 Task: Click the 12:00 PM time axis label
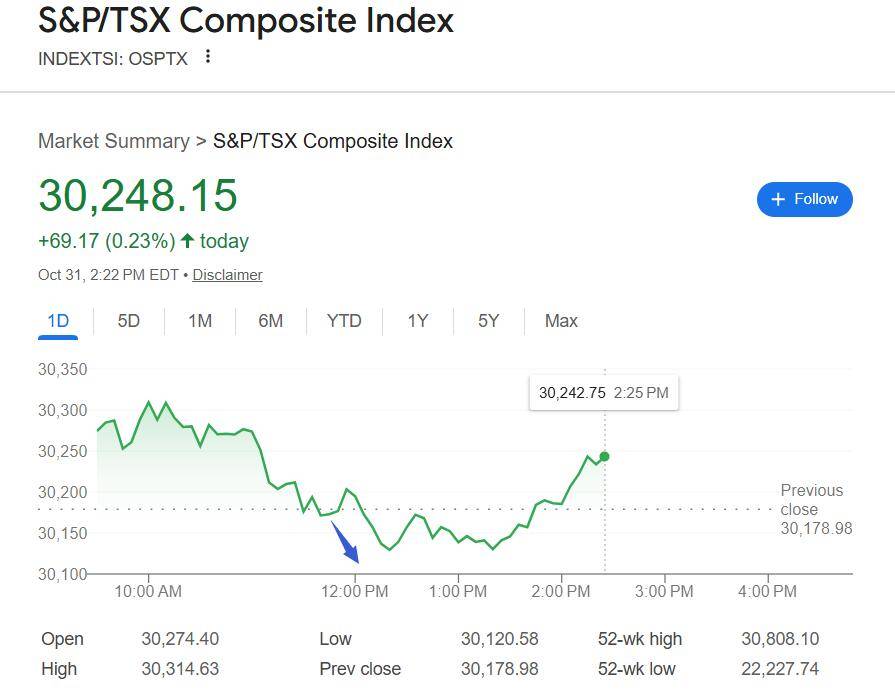point(356,591)
